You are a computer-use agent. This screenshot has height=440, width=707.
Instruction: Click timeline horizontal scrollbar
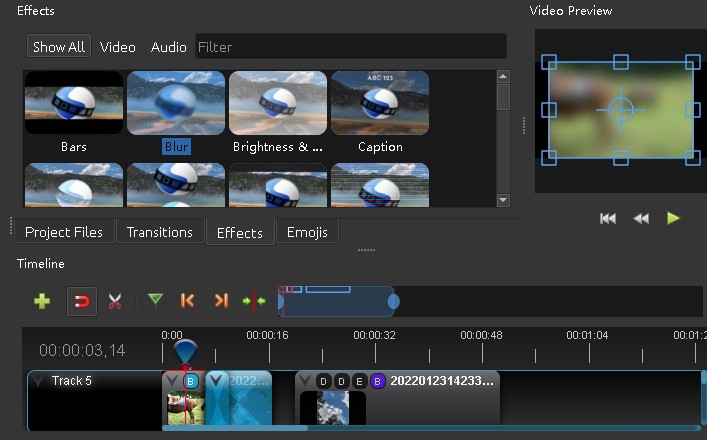point(234,428)
